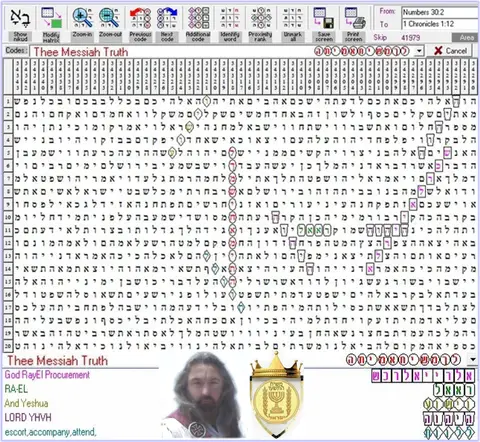Select matrix row header 8

pos(8,192)
